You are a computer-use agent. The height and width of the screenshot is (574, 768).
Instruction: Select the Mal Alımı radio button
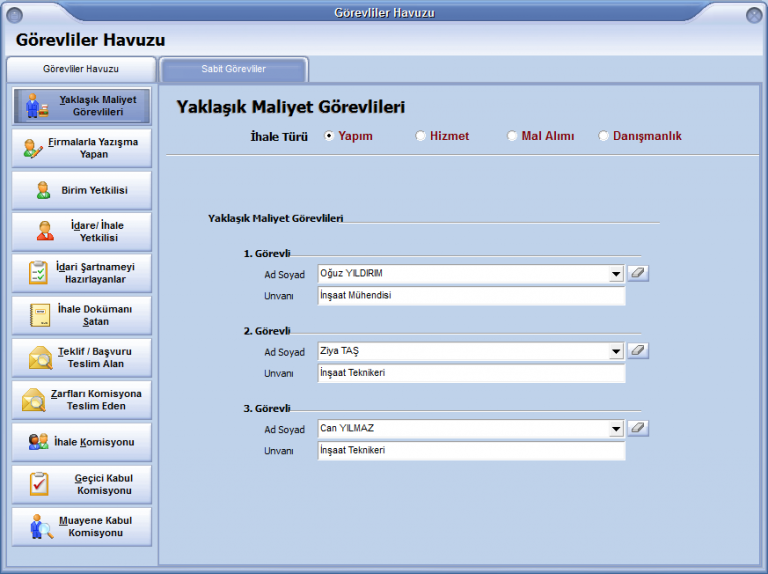pos(512,136)
